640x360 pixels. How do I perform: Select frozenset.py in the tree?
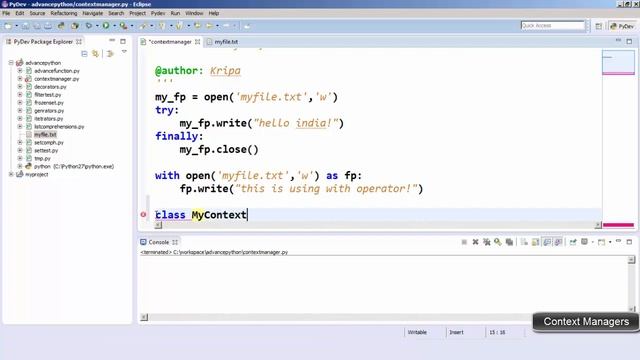(x=49, y=102)
